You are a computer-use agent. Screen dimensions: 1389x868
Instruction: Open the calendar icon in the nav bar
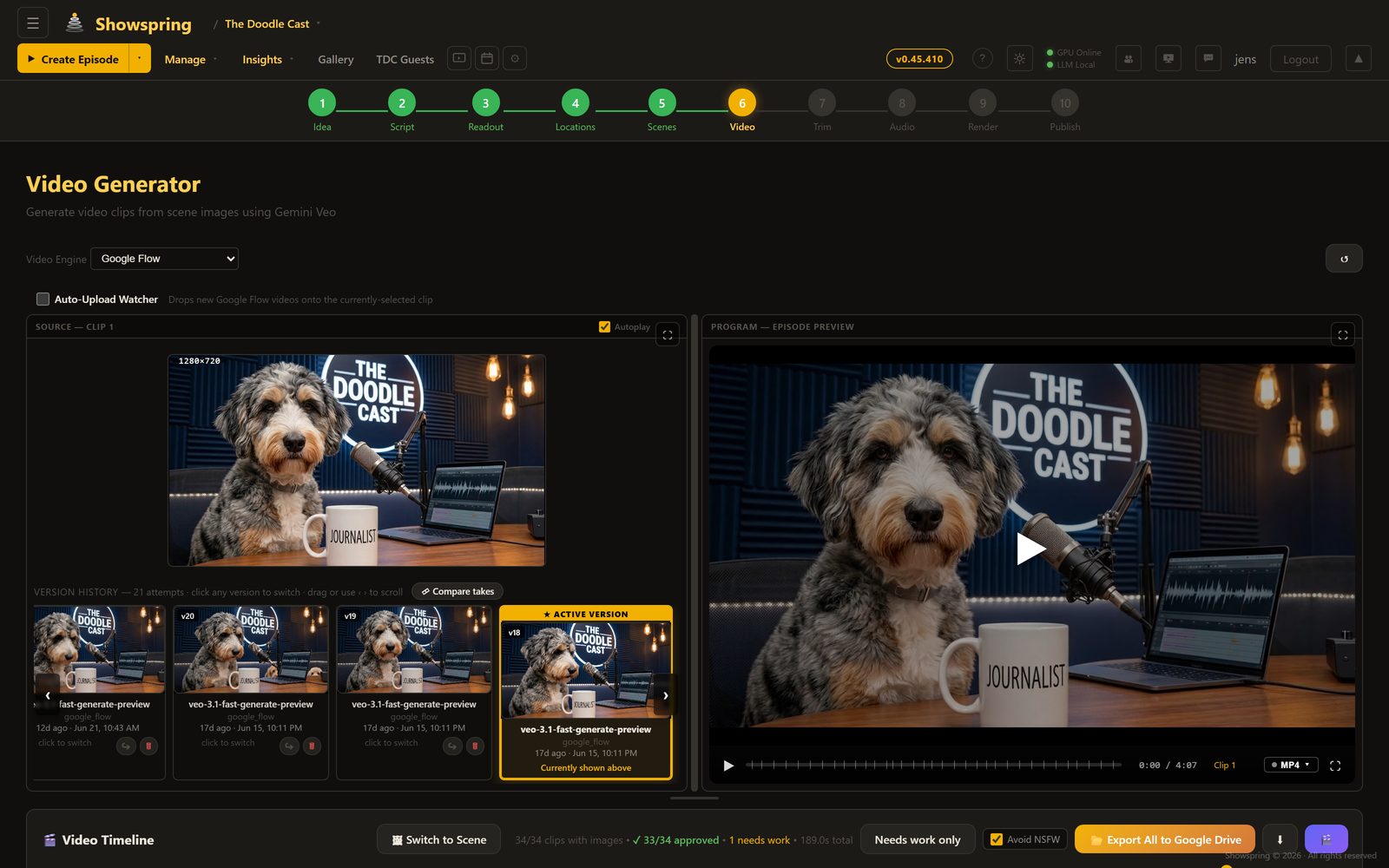(x=487, y=58)
